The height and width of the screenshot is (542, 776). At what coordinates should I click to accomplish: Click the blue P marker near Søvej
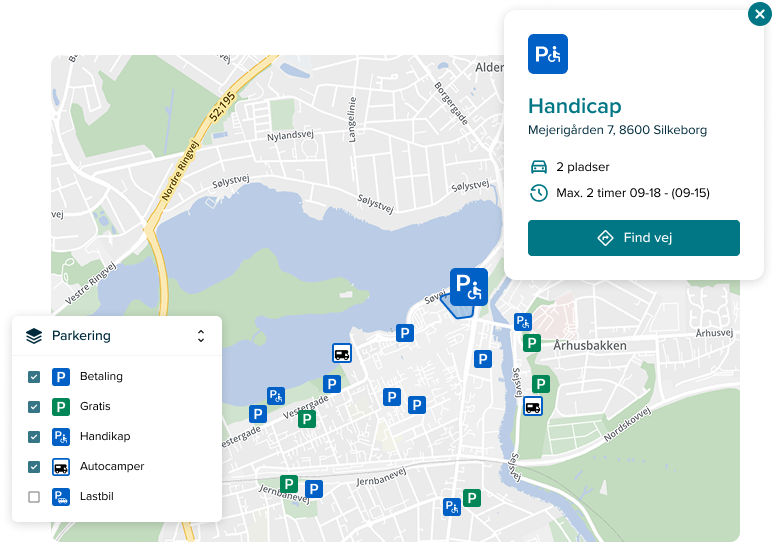pos(405,334)
